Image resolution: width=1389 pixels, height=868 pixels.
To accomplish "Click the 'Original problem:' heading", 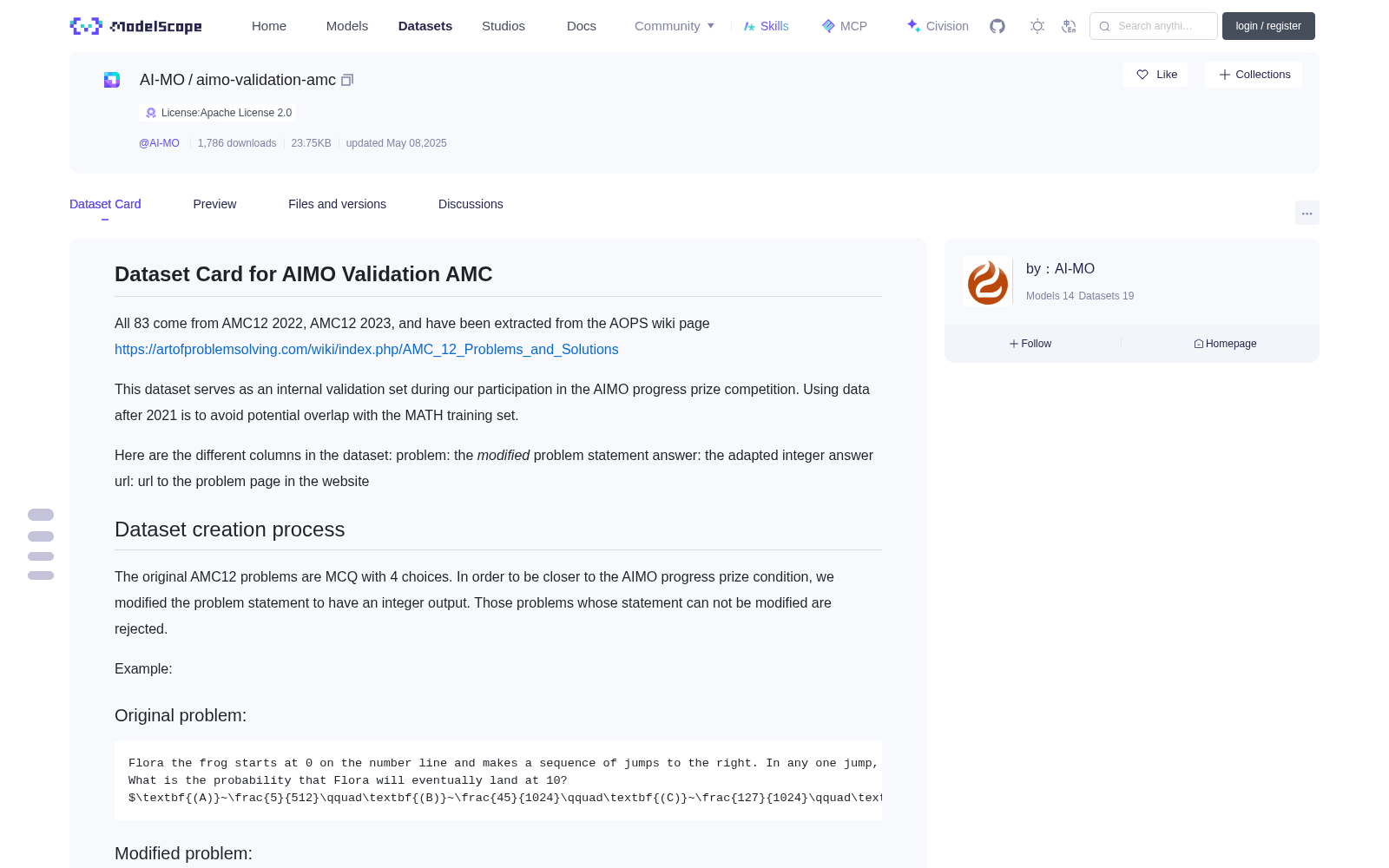I will point(181,715).
